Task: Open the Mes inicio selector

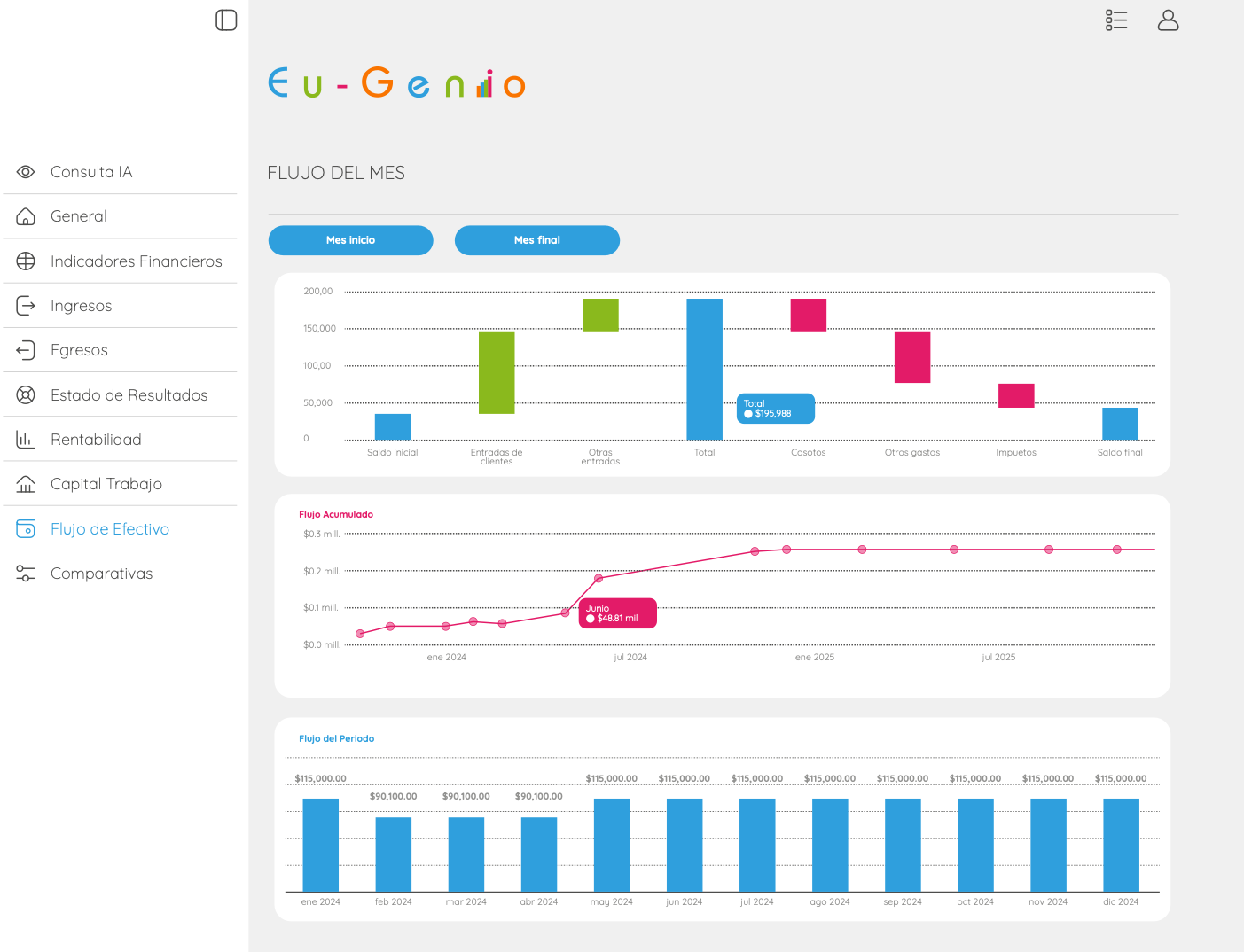Action: 351,240
